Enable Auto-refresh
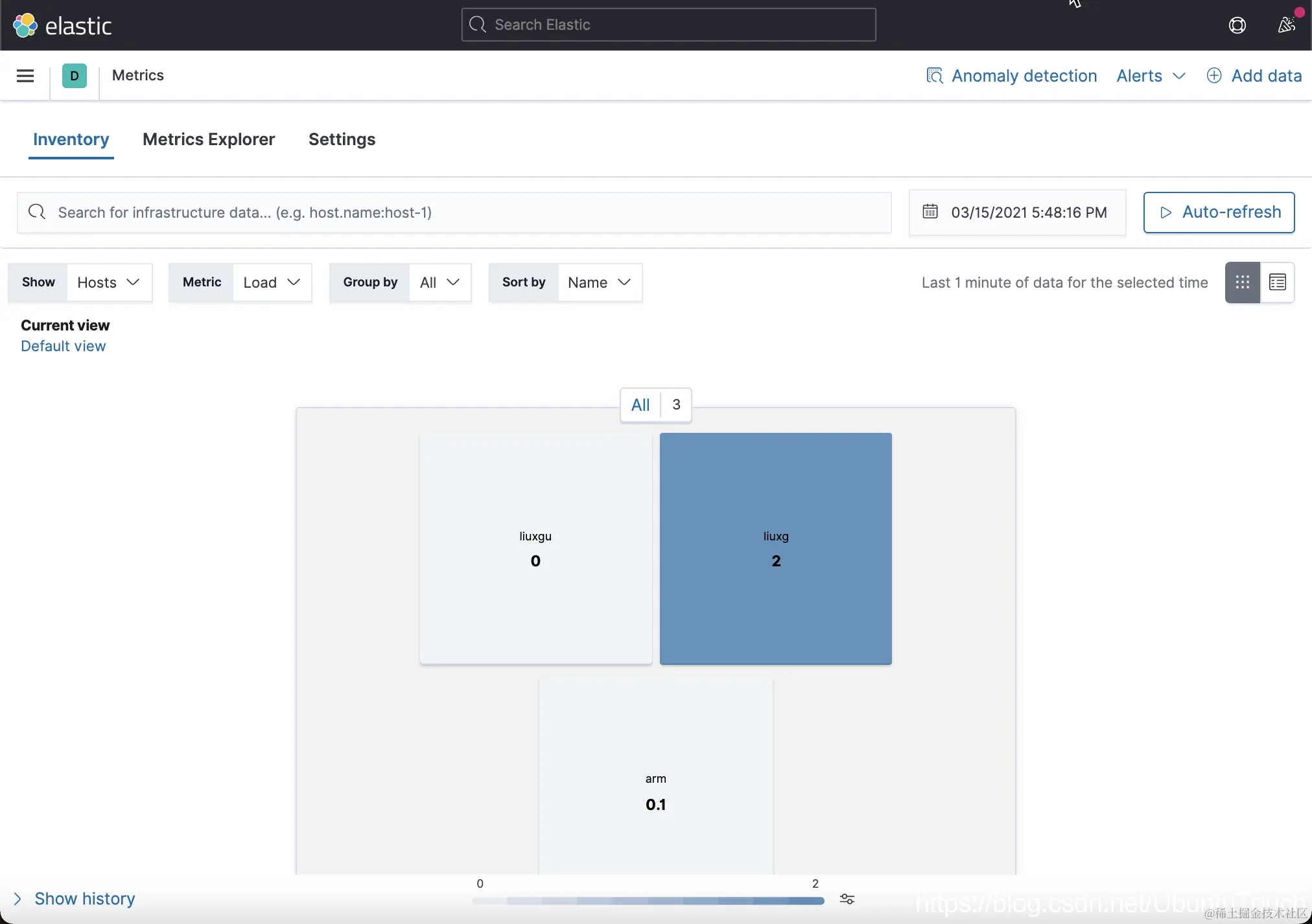The height and width of the screenshot is (924, 1312). [x=1219, y=213]
